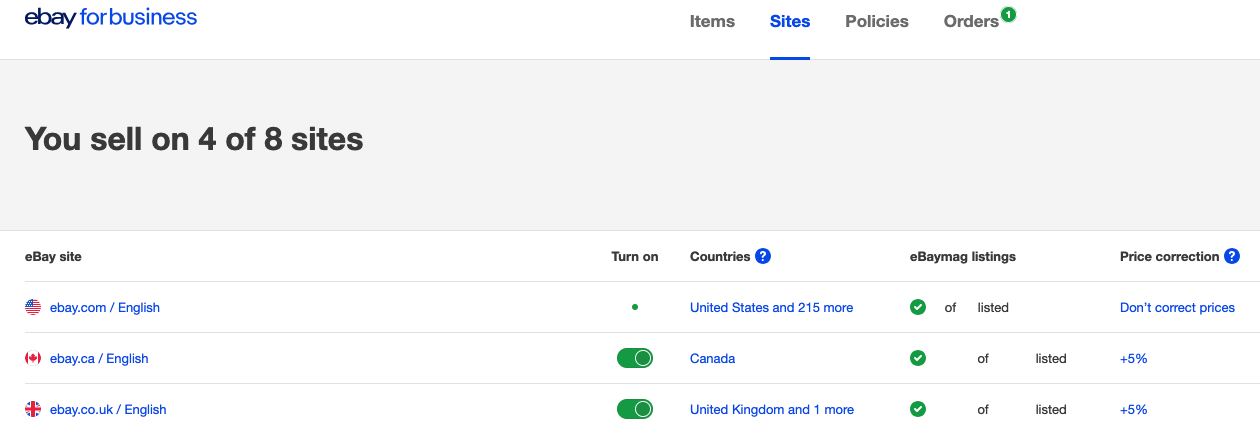Click the green dot for ebay.com
This screenshot has width=1260, height=428.
(x=635, y=307)
